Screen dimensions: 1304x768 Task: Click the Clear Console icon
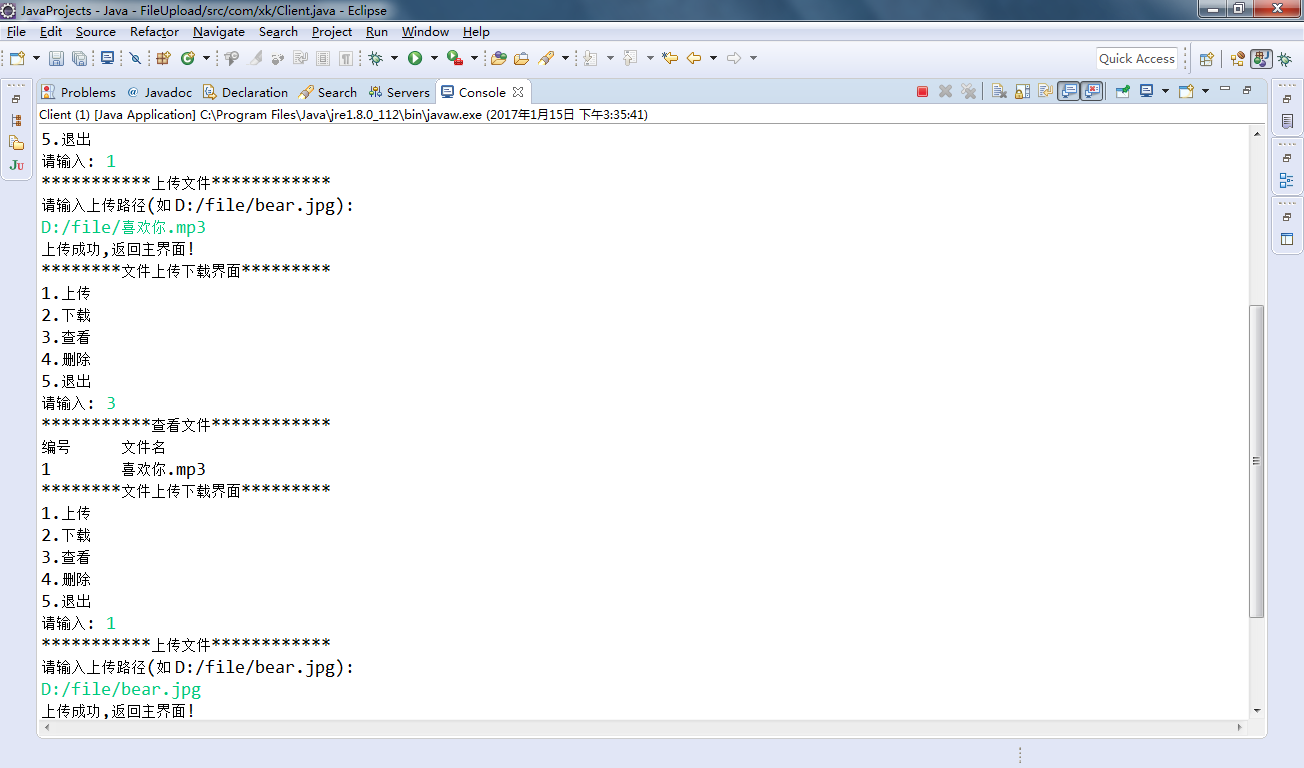pyautogui.click(x=999, y=91)
